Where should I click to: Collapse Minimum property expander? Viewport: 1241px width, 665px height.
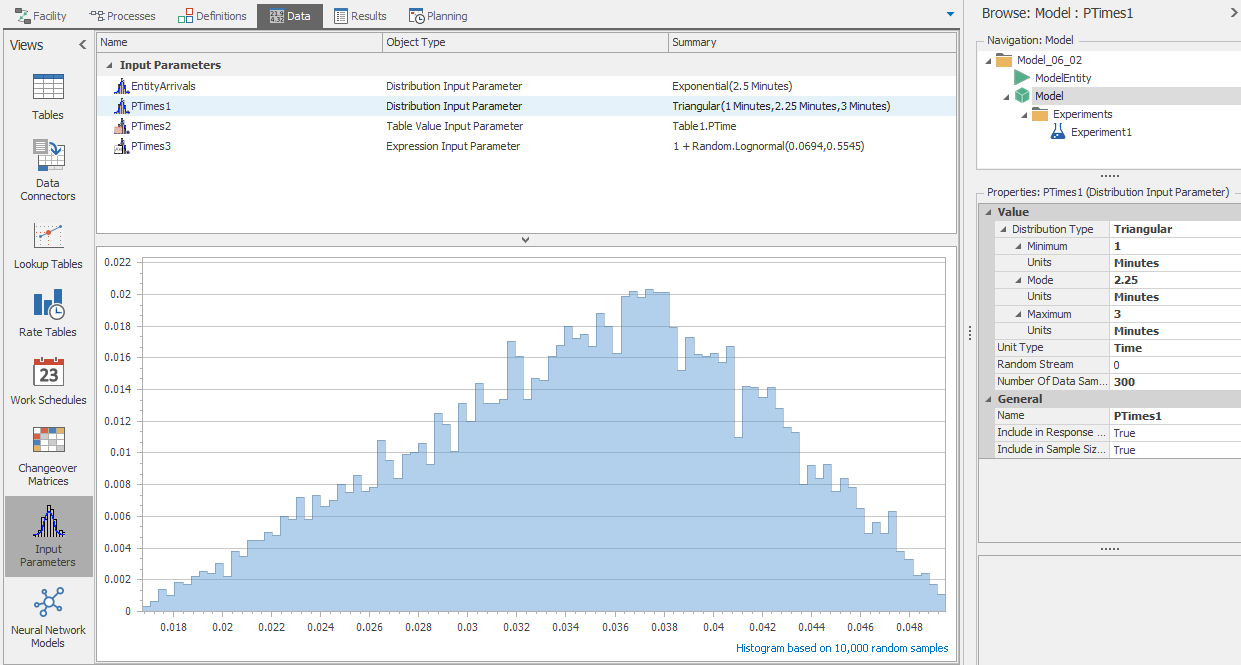[x=1018, y=246]
